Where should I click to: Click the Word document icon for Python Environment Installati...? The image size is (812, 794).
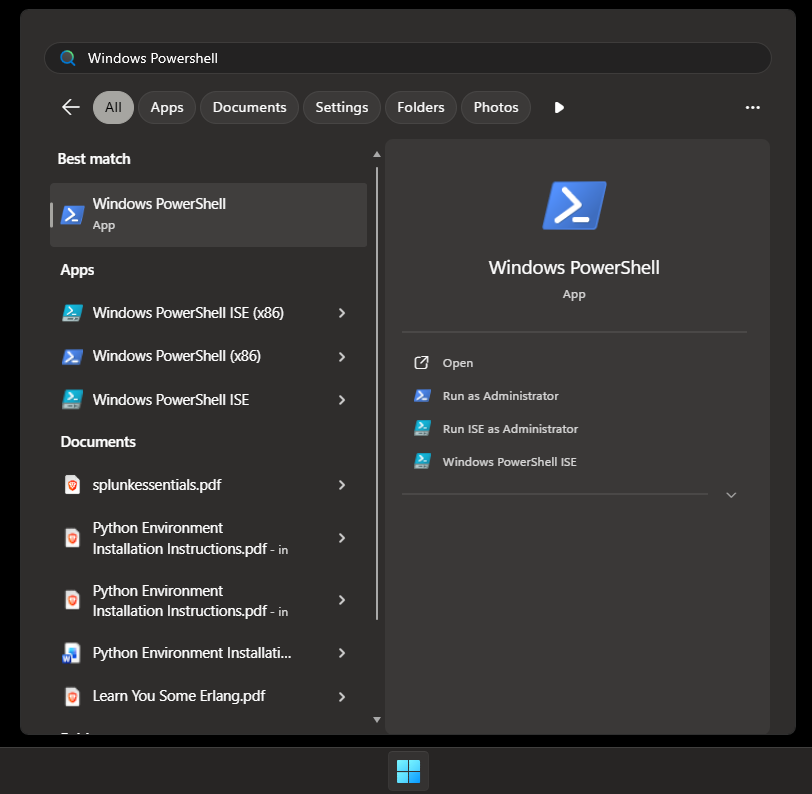(x=71, y=653)
